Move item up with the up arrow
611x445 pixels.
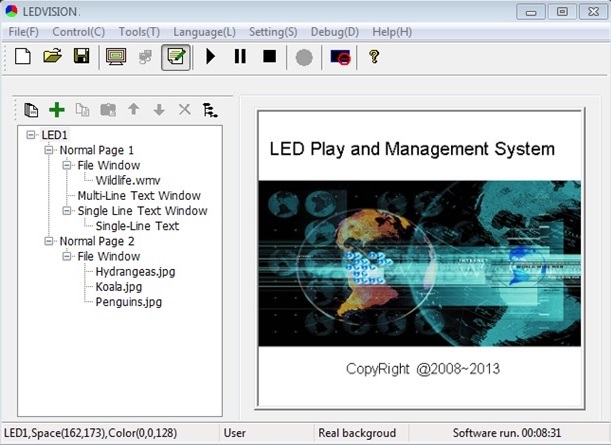pyautogui.click(x=134, y=109)
